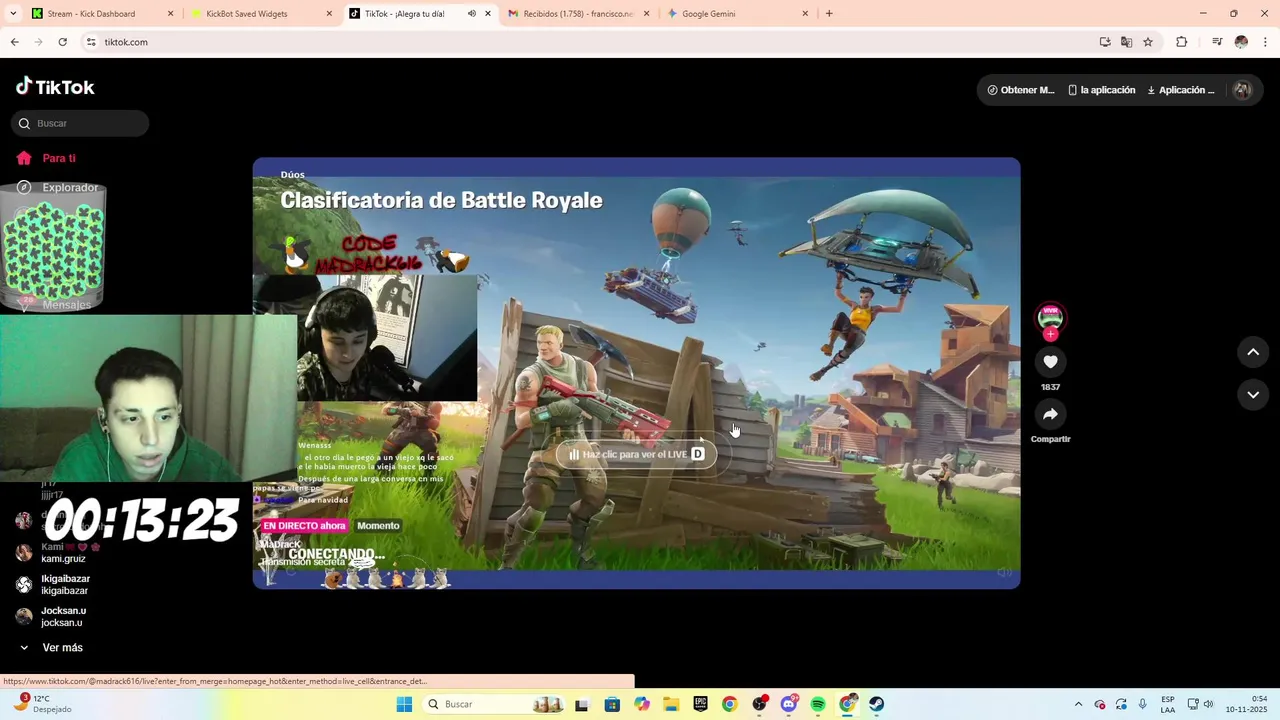Show hidden system tray icons chevron
Image resolution: width=1280 pixels, height=720 pixels.
[1078, 704]
